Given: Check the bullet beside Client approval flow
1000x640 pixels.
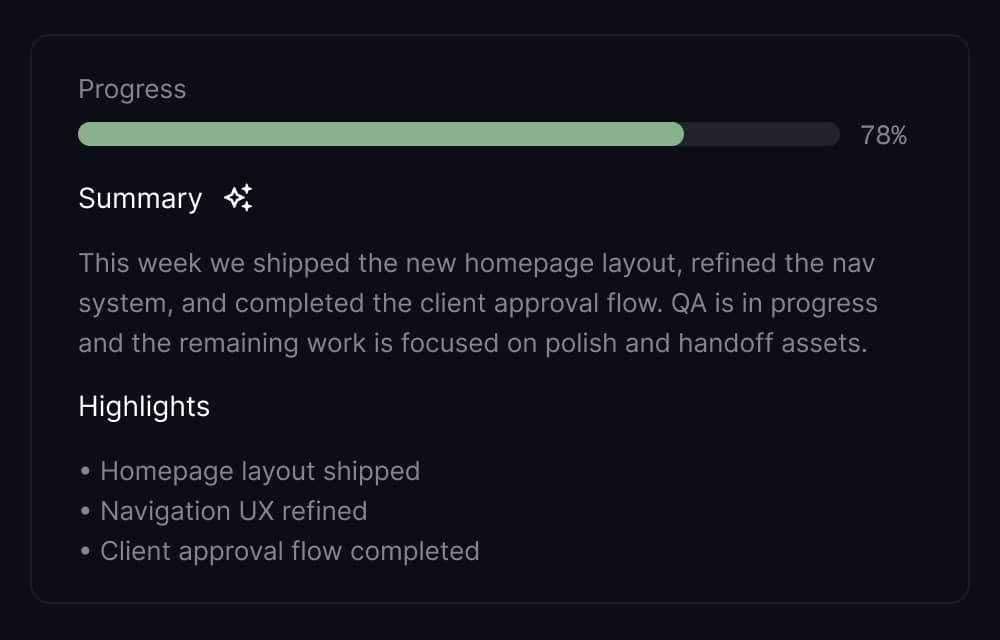Looking at the screenshot, I should pos(85,550).
